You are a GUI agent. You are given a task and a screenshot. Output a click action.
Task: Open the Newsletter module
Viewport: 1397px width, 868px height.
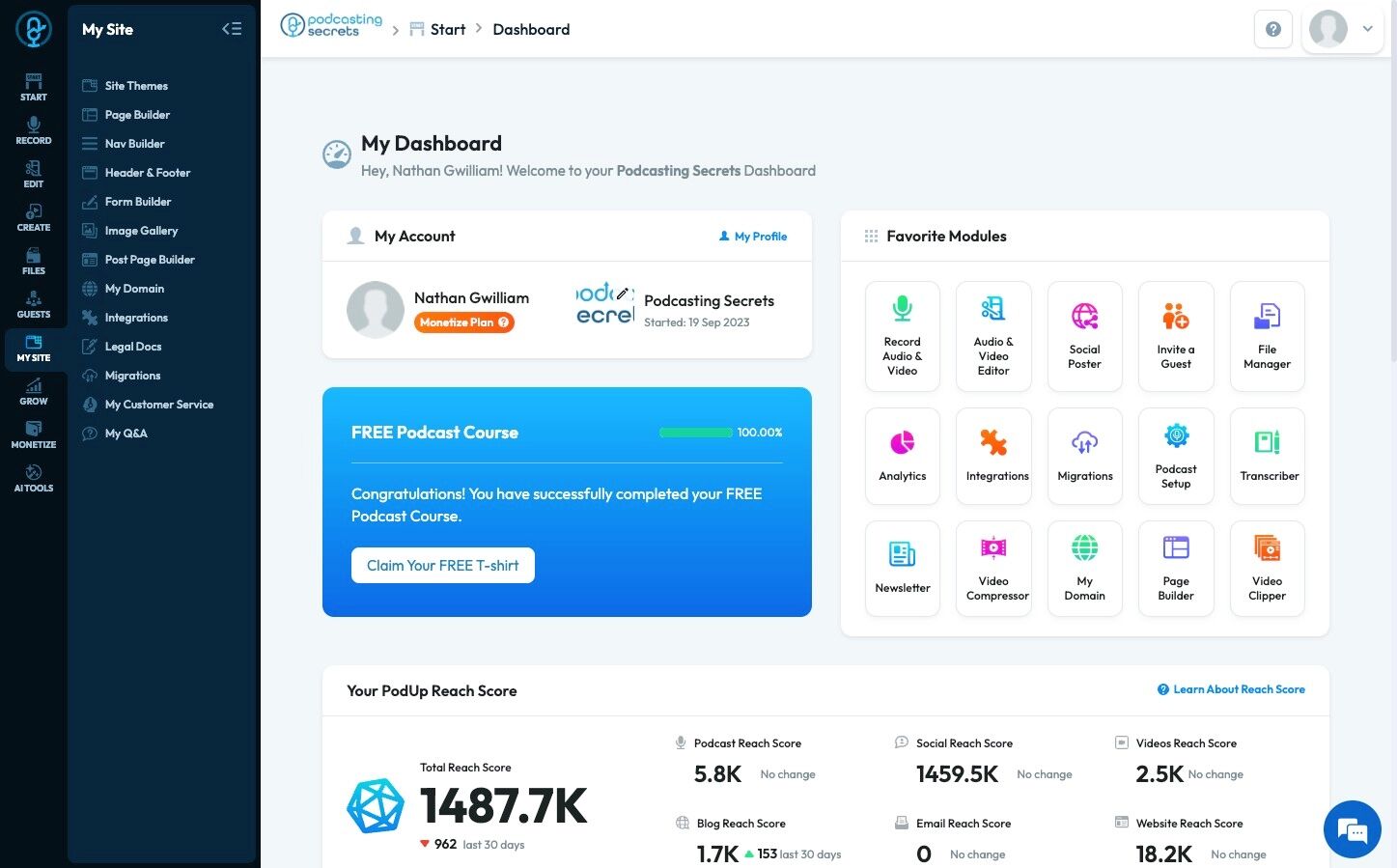click(x=903, y=569)
